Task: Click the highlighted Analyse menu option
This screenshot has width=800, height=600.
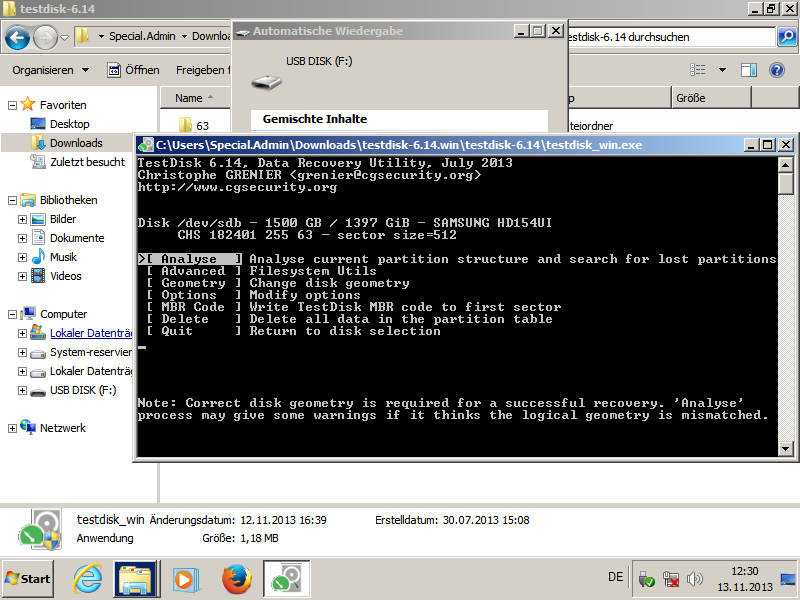Action: (189, 259)
